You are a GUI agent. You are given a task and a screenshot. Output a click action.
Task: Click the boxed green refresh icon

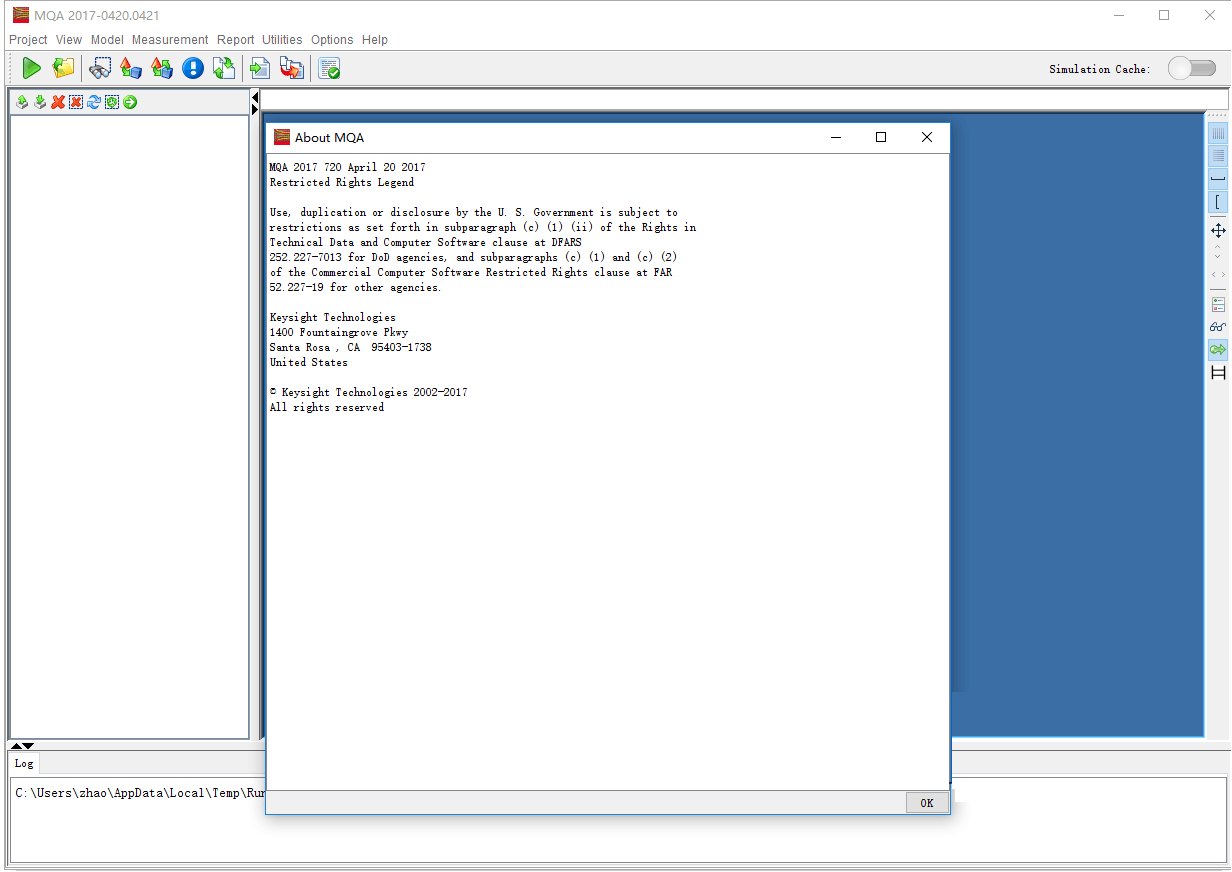pyautogui.click(x=112, y=102)
